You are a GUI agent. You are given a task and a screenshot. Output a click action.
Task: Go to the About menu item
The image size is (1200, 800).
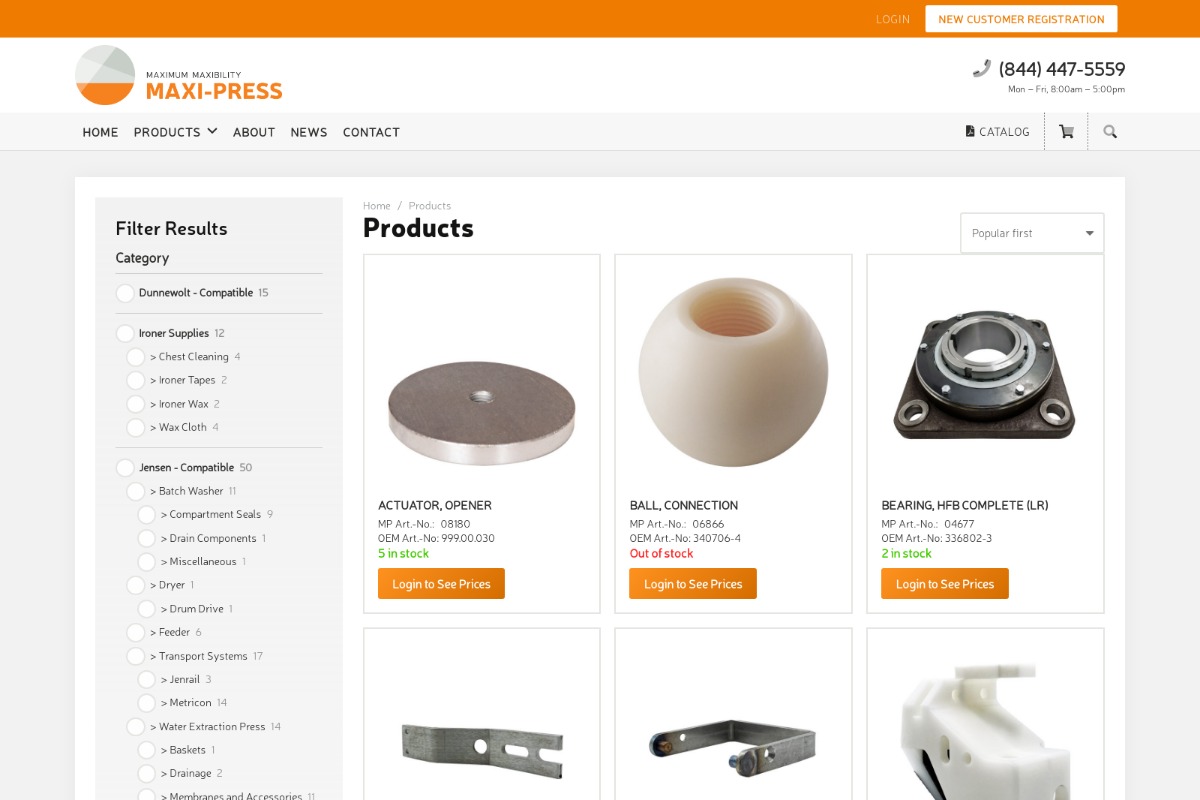254,132
